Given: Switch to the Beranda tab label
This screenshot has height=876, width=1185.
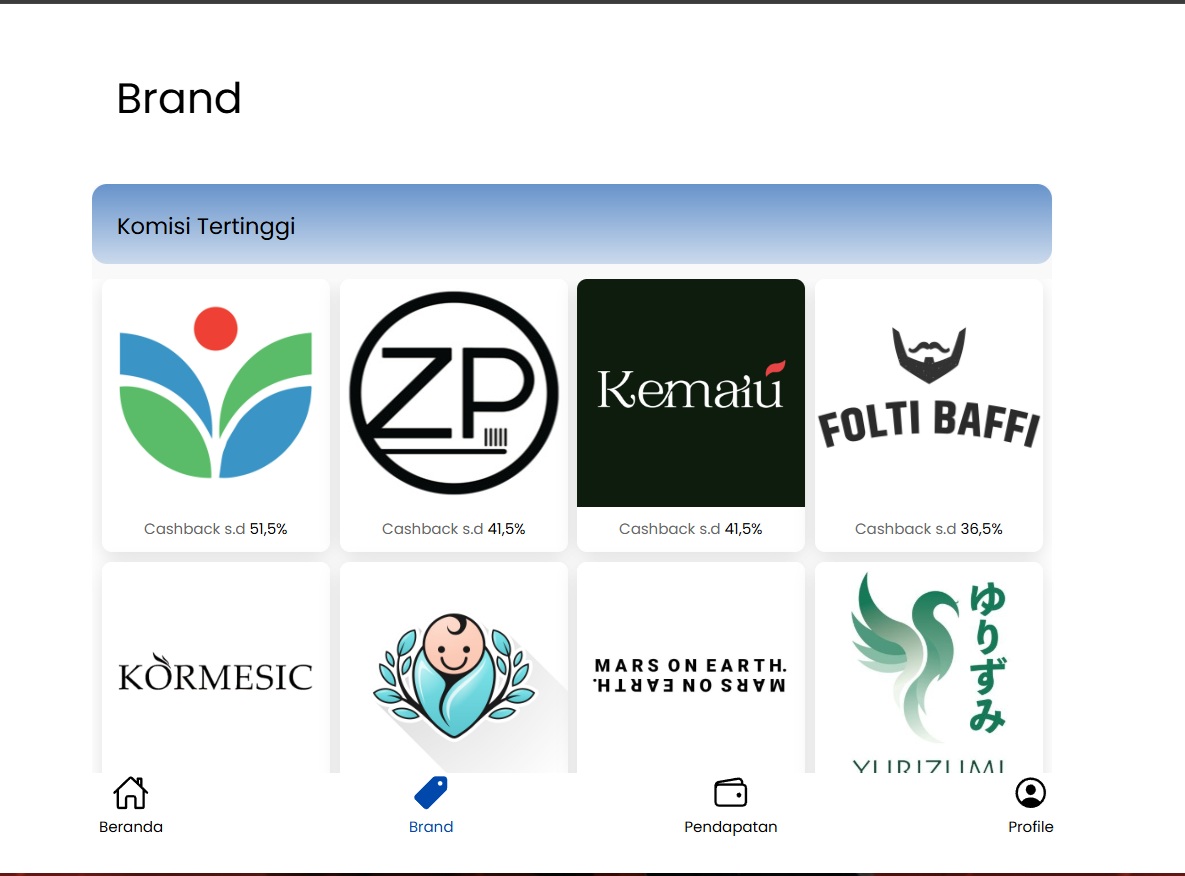Looking at the screenshot, I should (131, 827).
